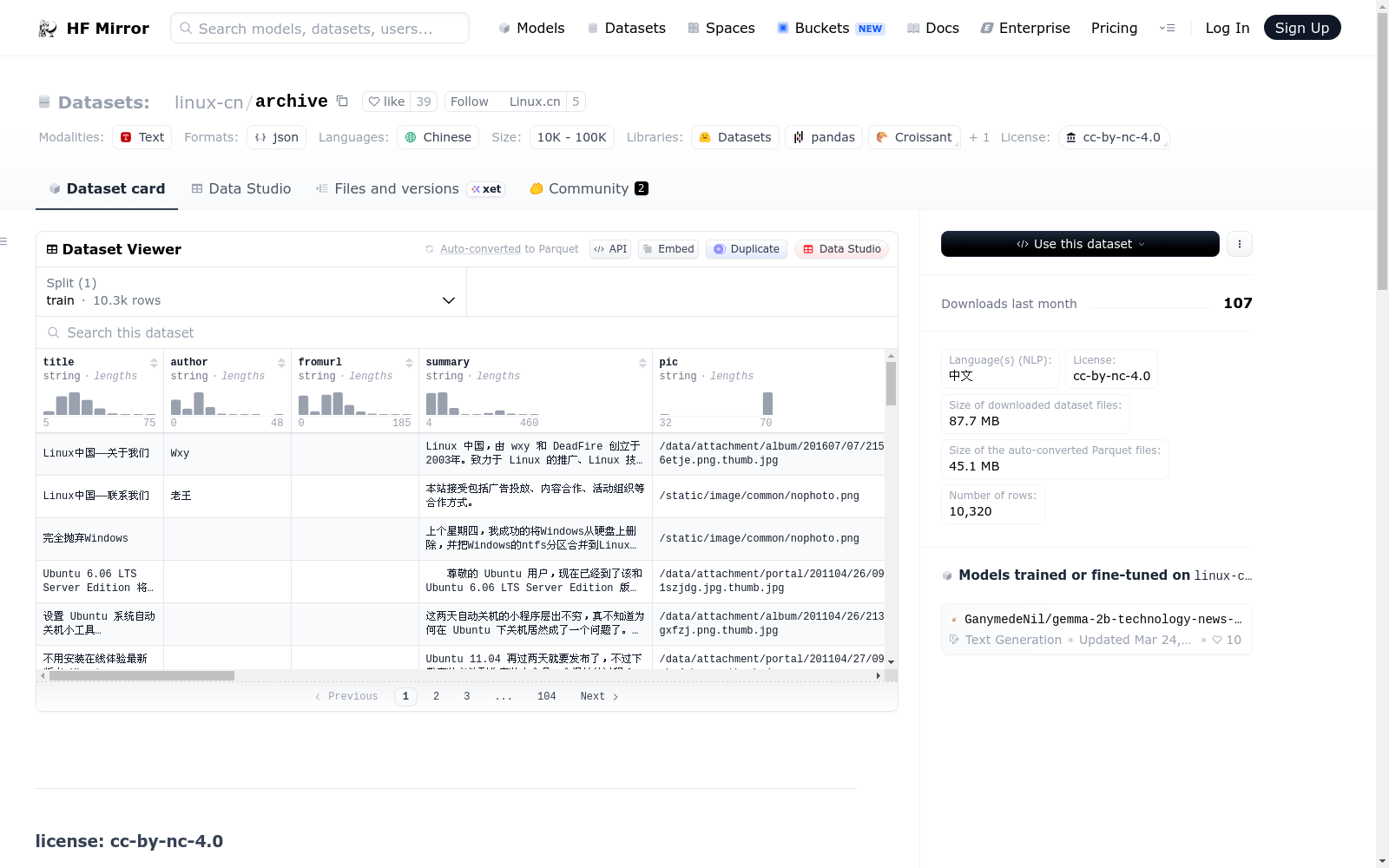Open Docs in the top navigation

[933, 28]
